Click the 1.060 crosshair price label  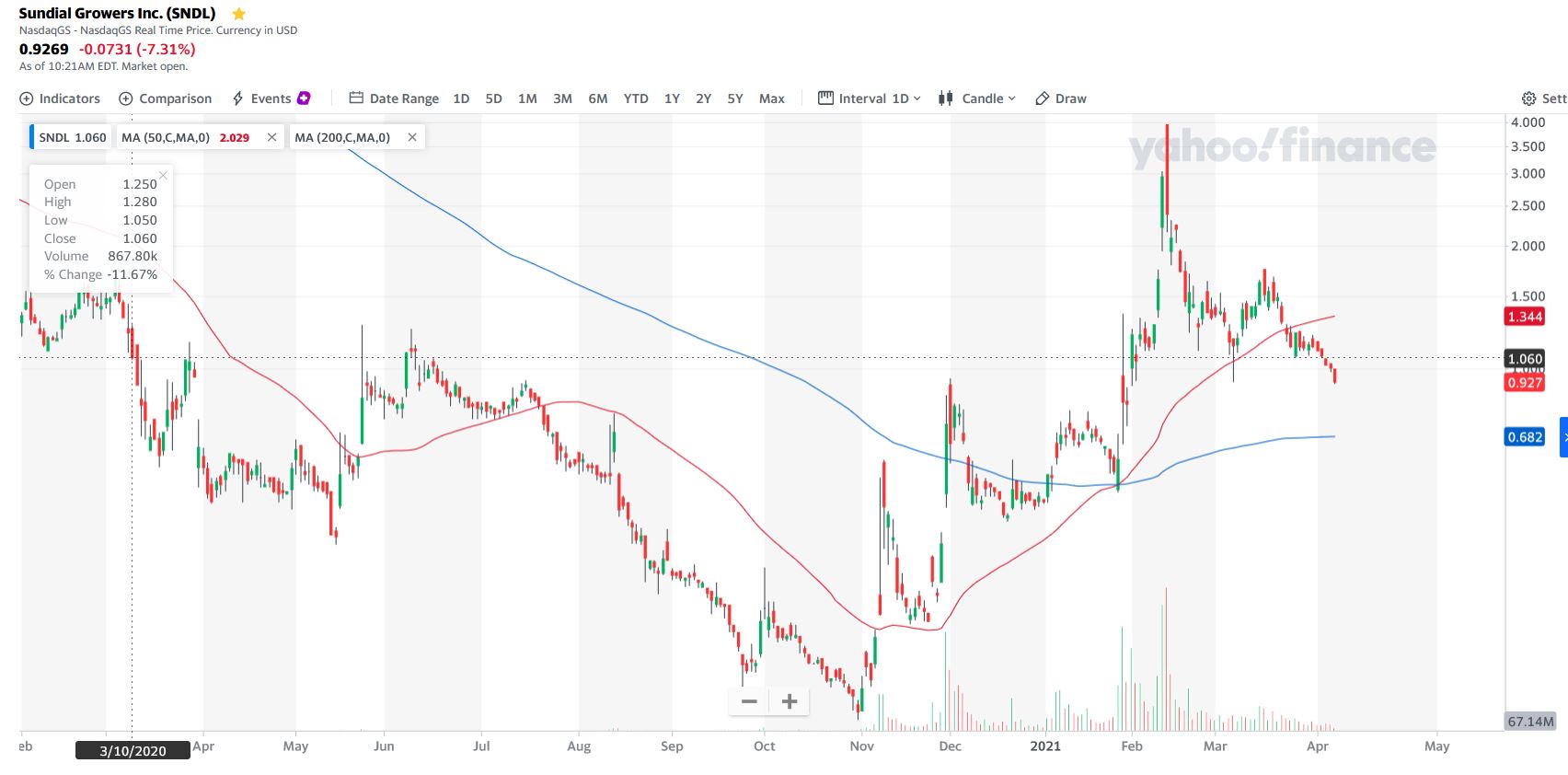pyautogui.click(x=1525, y=359)
